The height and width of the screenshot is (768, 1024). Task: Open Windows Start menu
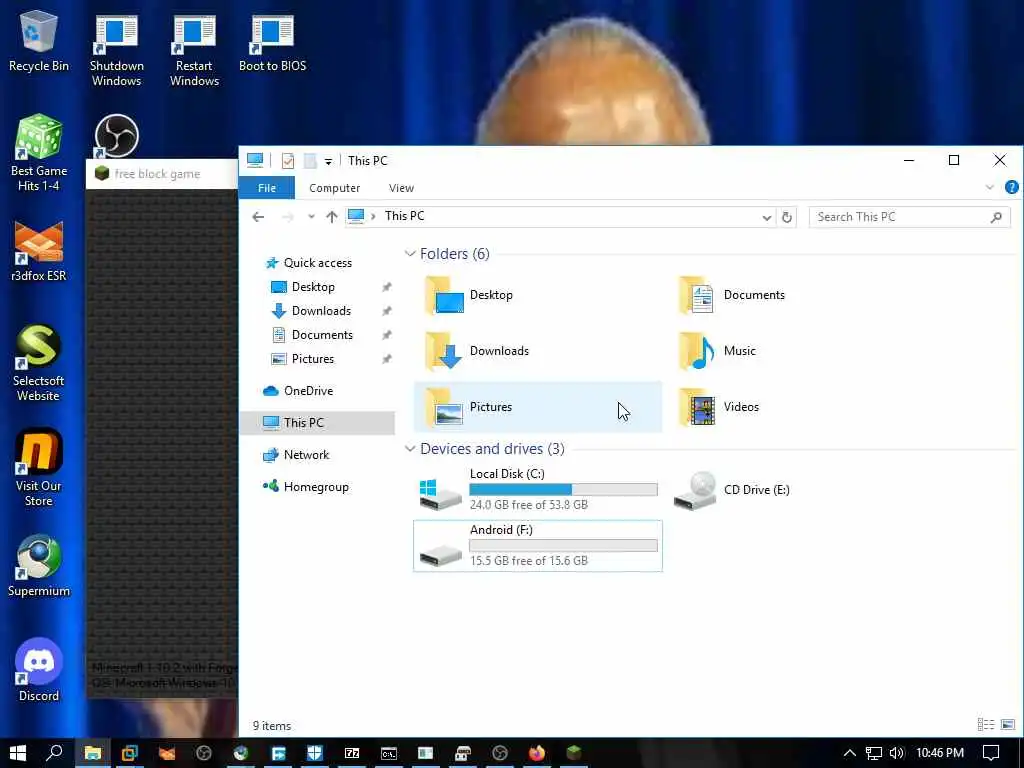tap(18, 753)
